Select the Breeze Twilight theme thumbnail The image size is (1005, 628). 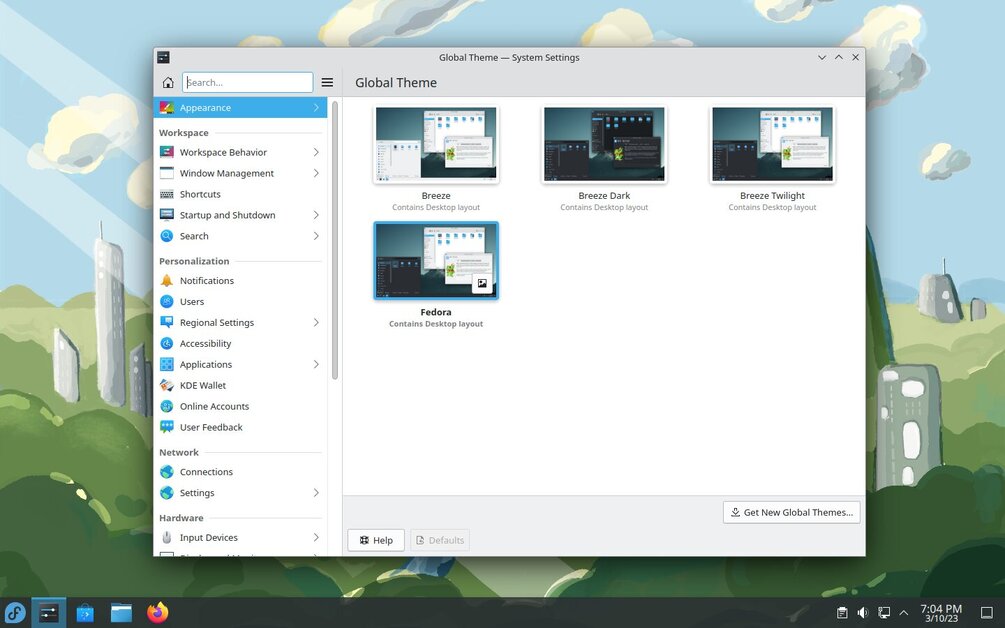click(x=772, y=144)
